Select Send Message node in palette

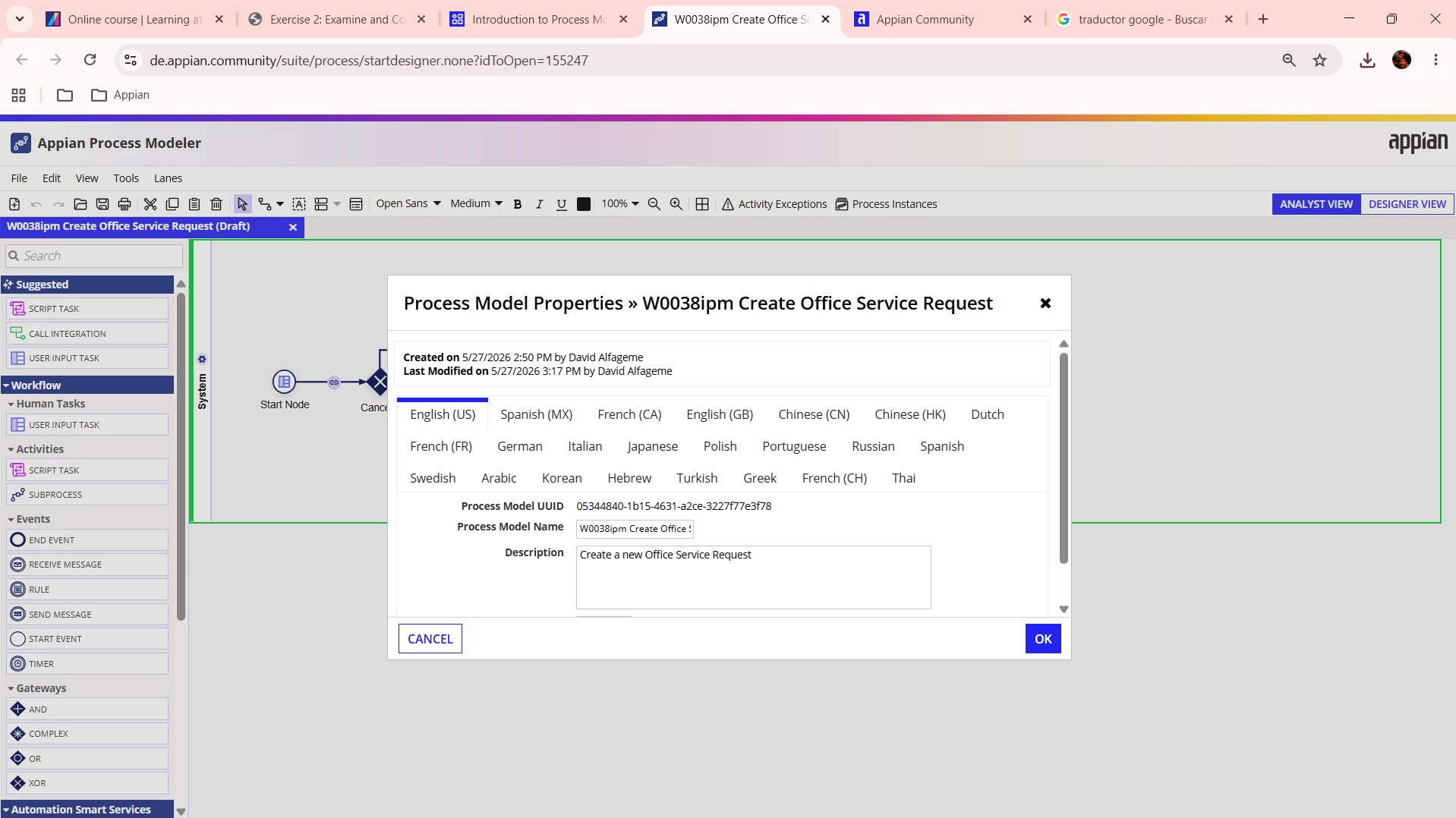pyautogui.click(x=87, y=615)
